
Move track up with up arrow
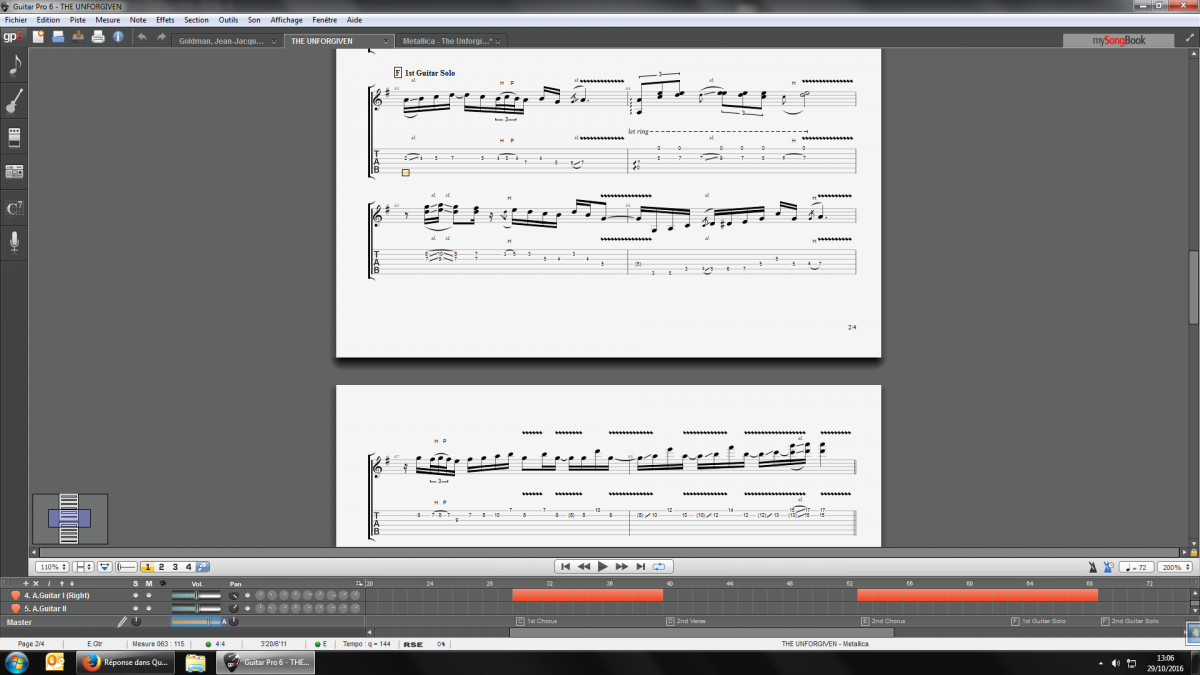[62, 583]
